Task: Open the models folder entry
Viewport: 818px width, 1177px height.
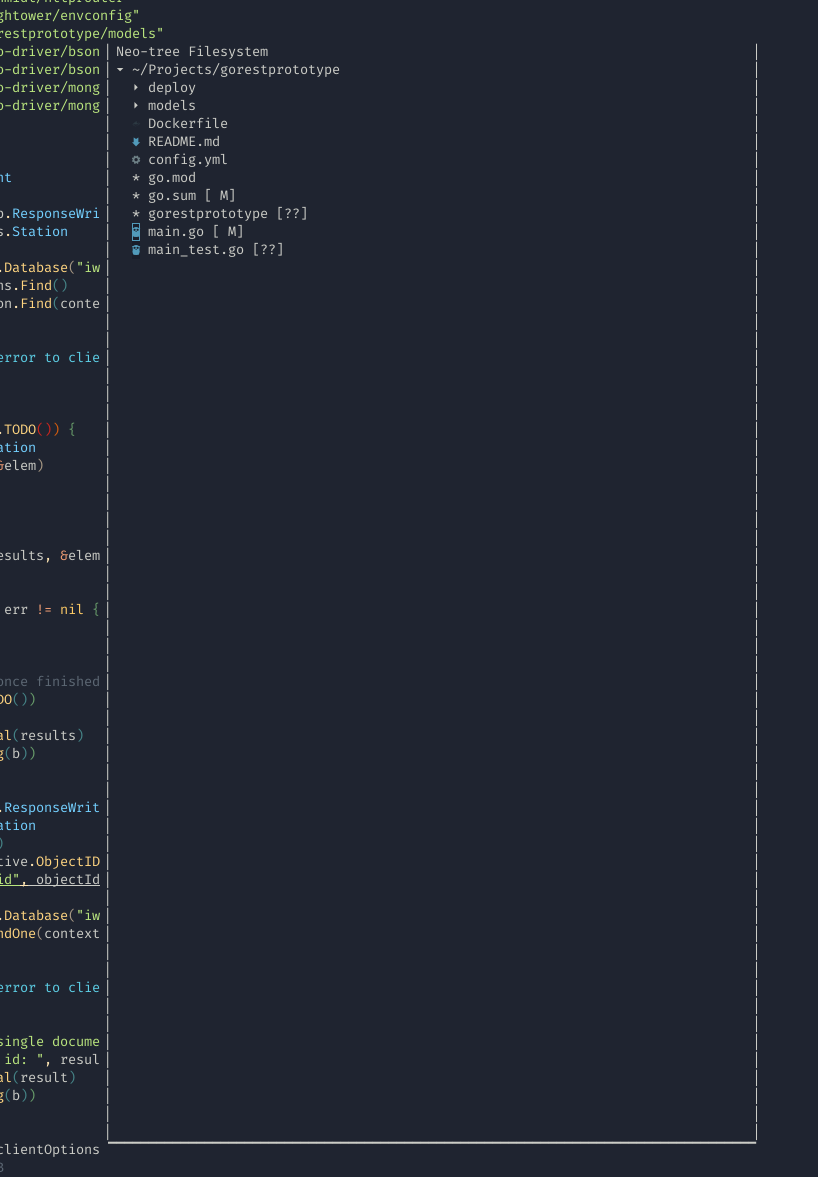Action: click(172, 106)
